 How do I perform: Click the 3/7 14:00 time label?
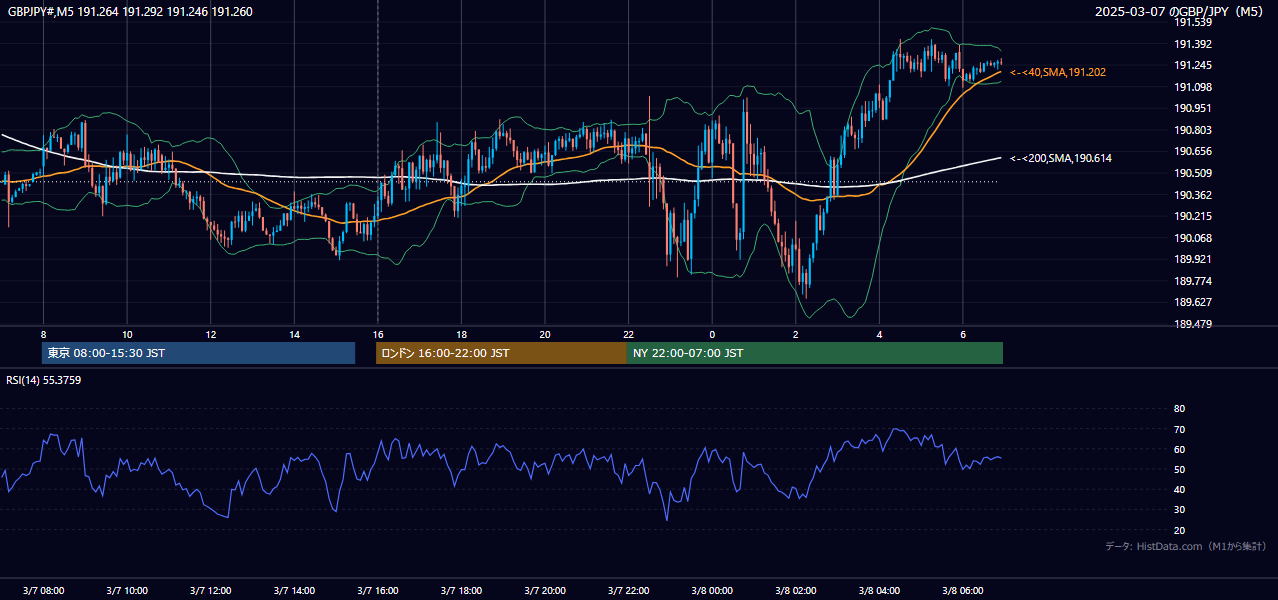(x=294, y=591)
